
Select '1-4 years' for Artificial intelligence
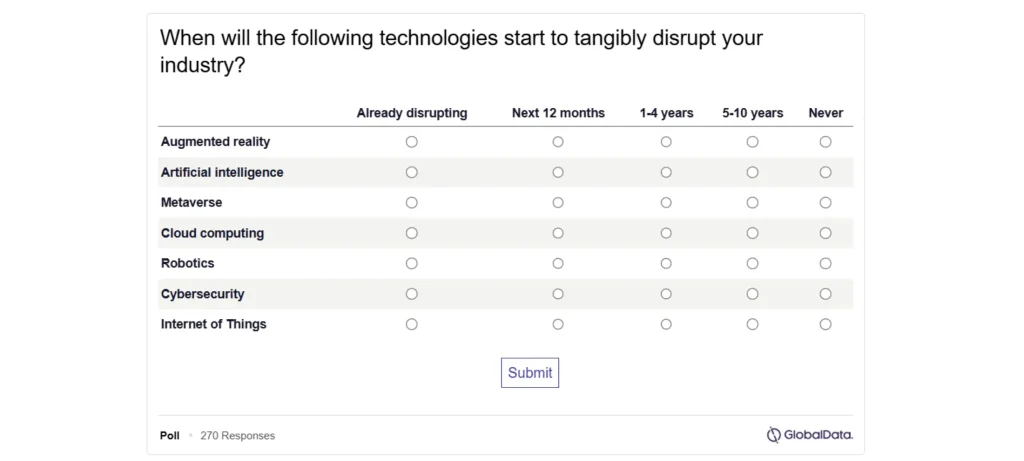coord(666,172)
